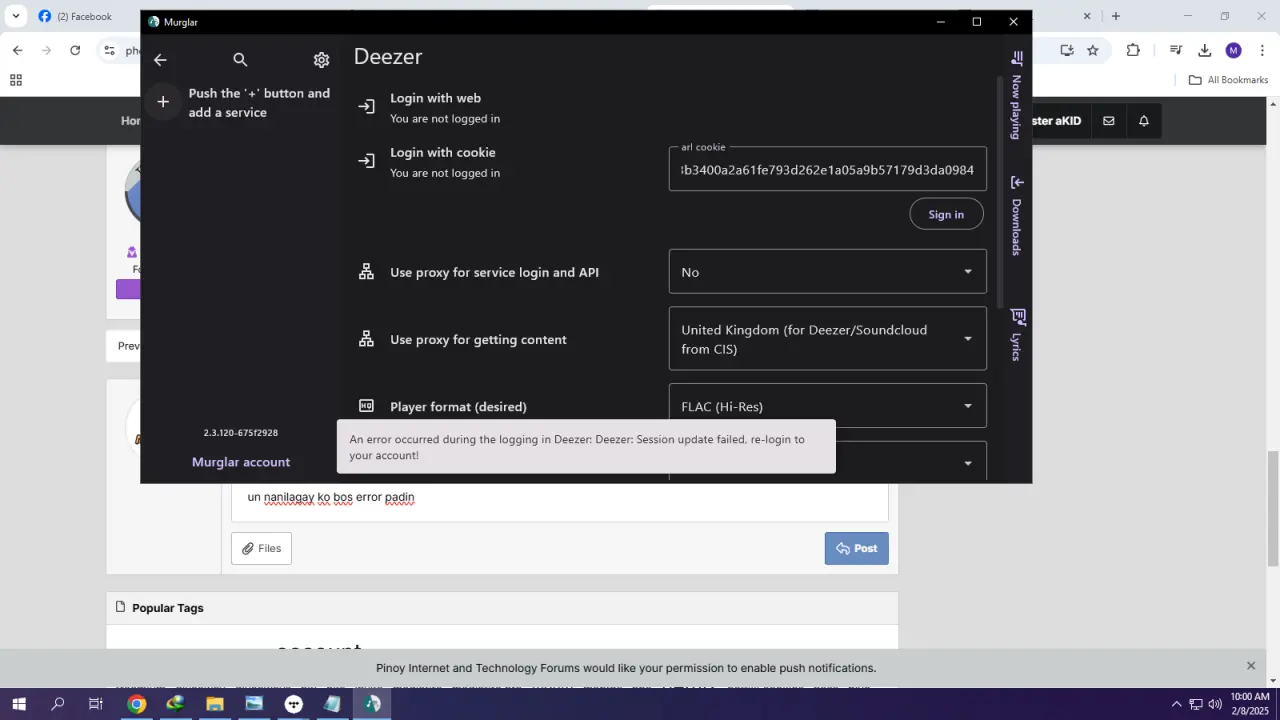This screenshot has height=720, width=1280.
Task: Open the Chrome apps grid icon
Action: pyautogui.click(x=16, y=80)
